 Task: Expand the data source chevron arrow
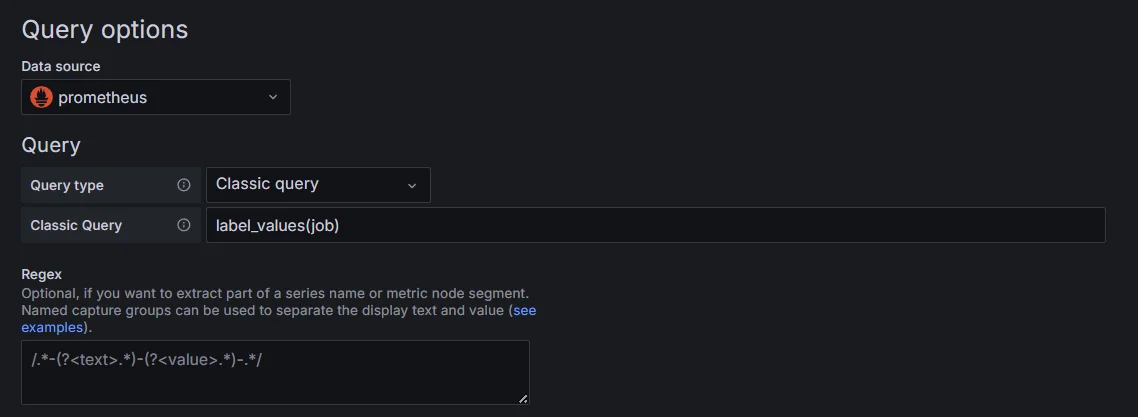tap(273, 97)
